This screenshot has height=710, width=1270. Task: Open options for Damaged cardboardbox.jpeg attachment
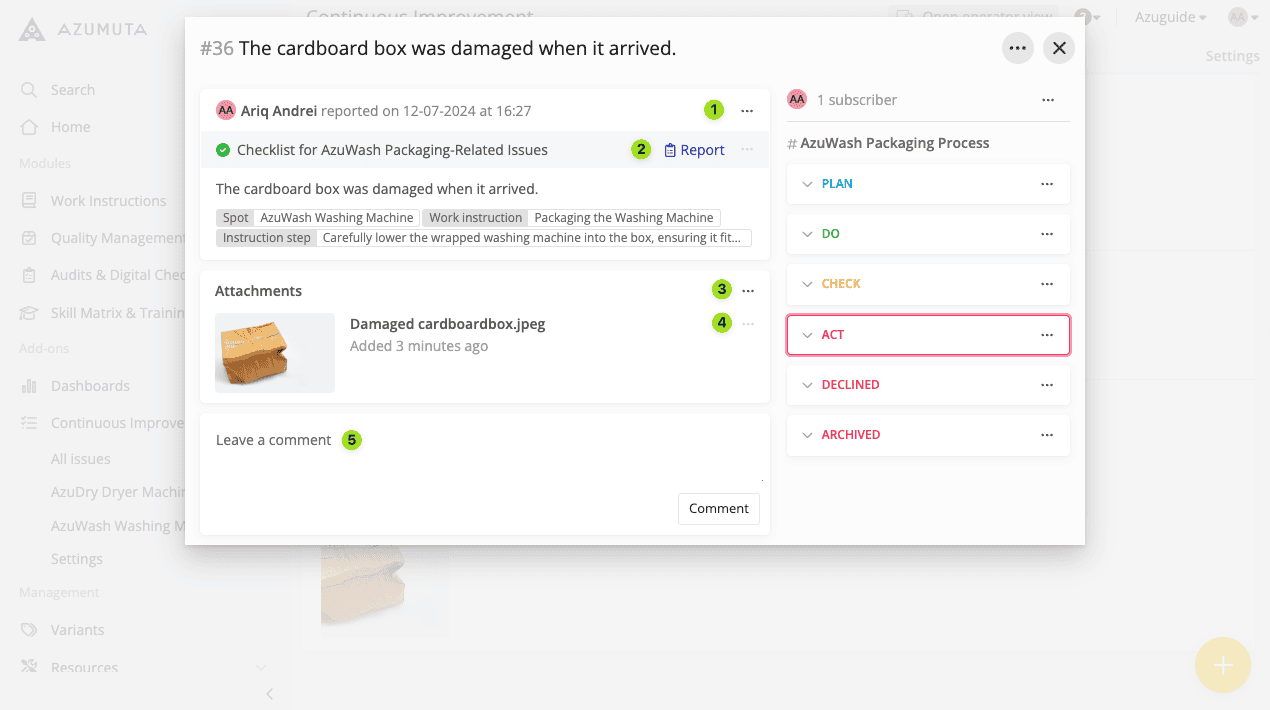click(748, 324)
